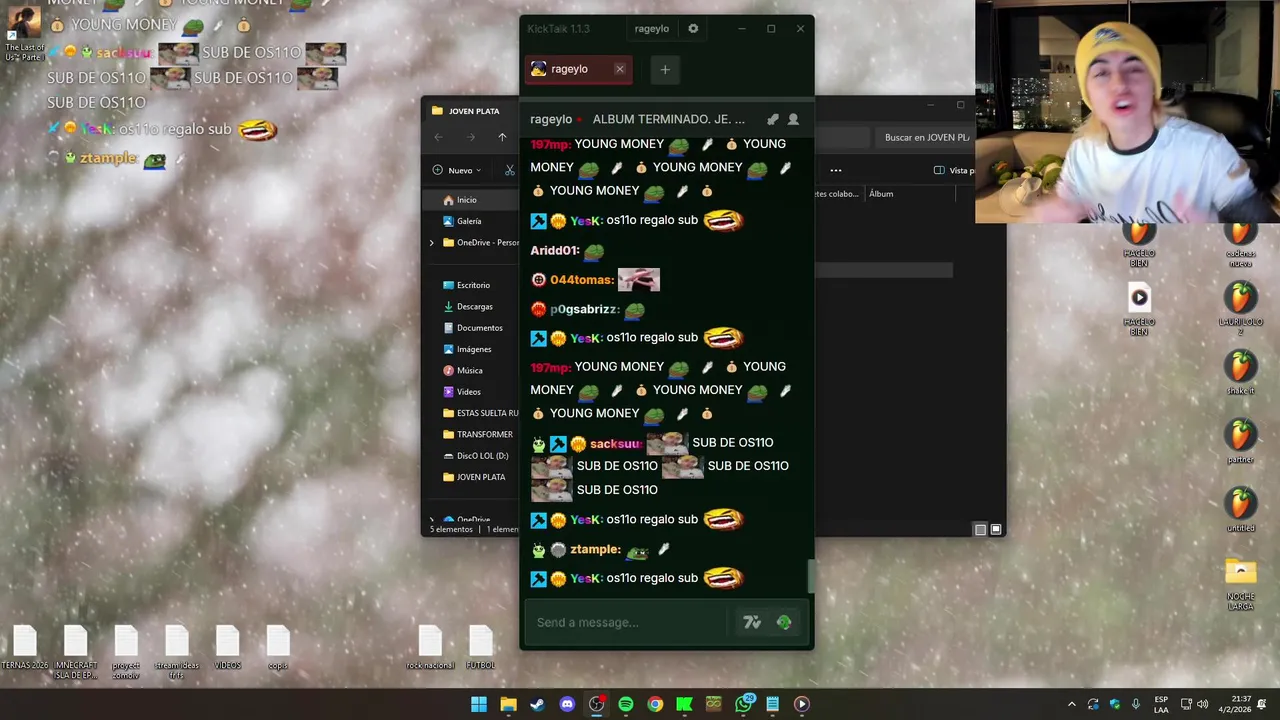Select NOCHE LARGA folder on desktop
1280x720 pixels.
(x=1240, y=584)
